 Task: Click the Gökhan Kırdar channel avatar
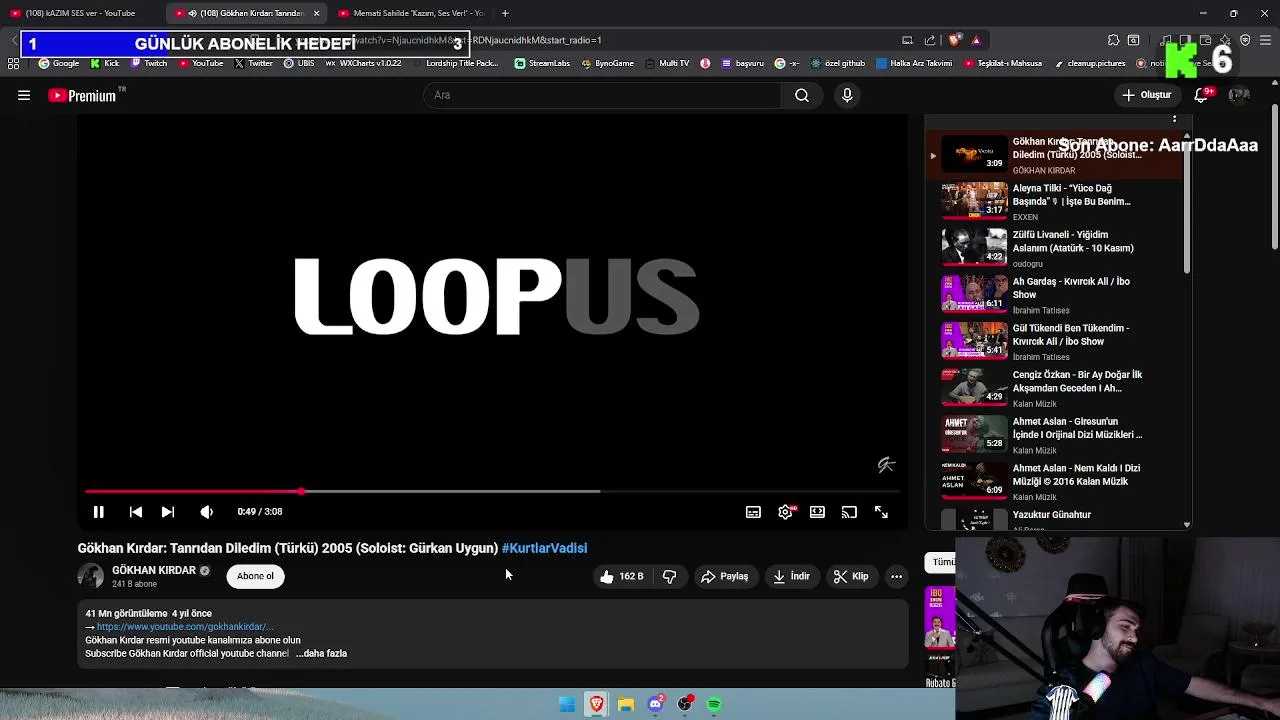91,576
